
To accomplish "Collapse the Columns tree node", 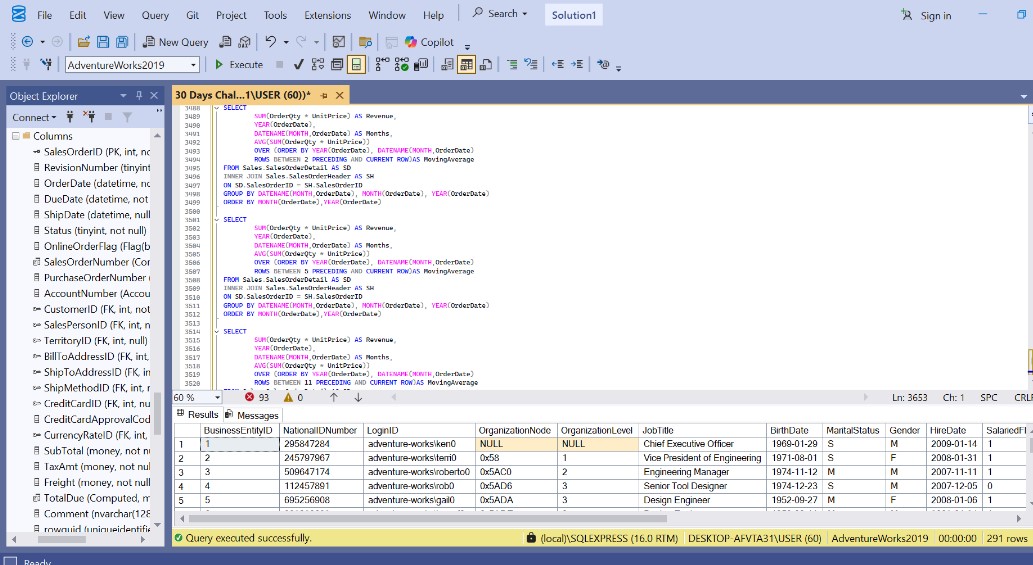I will pyautogui.click(x=17, y=136).
